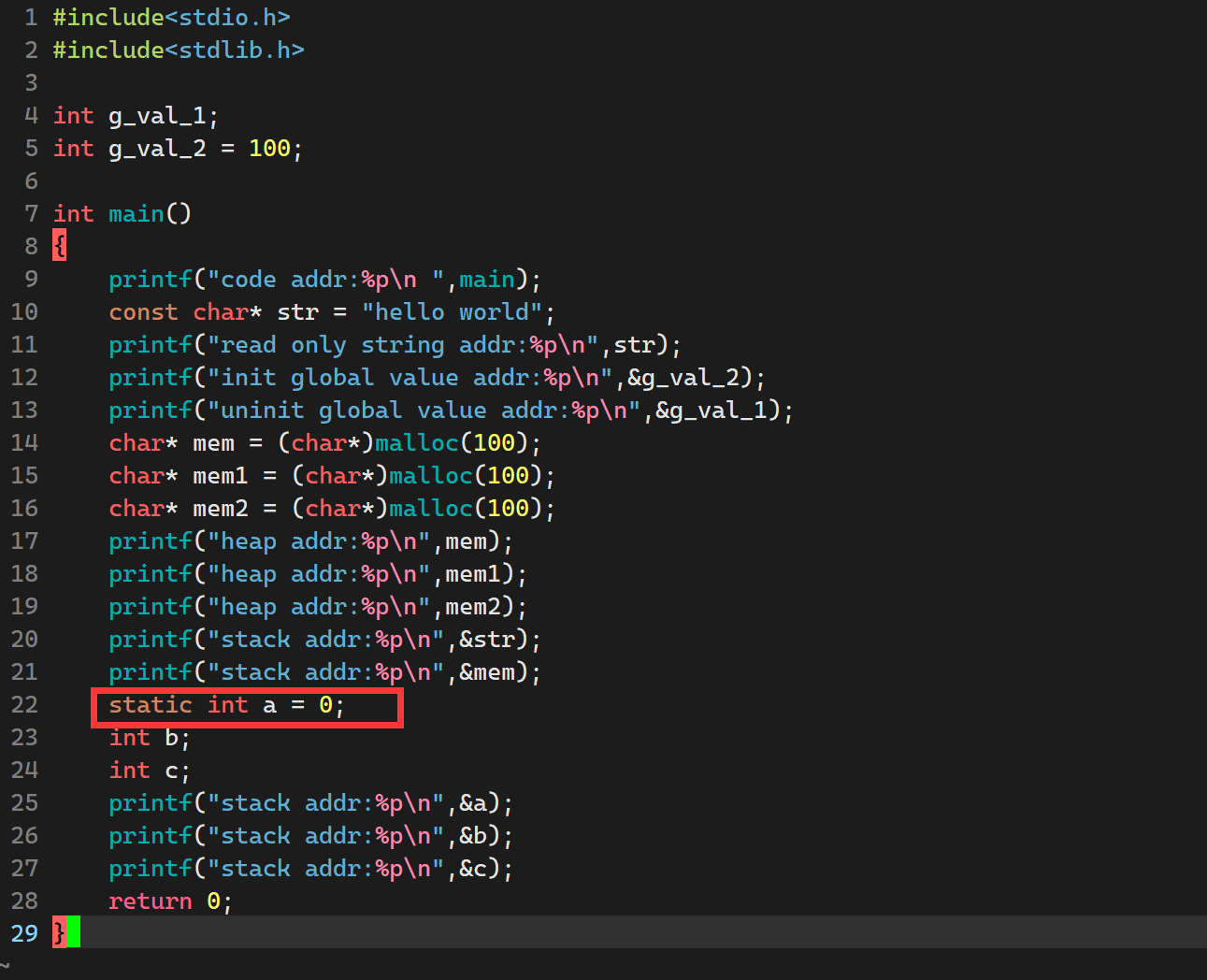Click the 'char* mem2' malloc line
Image resolution: width=1207 pixels, height=980 pixels.
[x=332, y=509]
